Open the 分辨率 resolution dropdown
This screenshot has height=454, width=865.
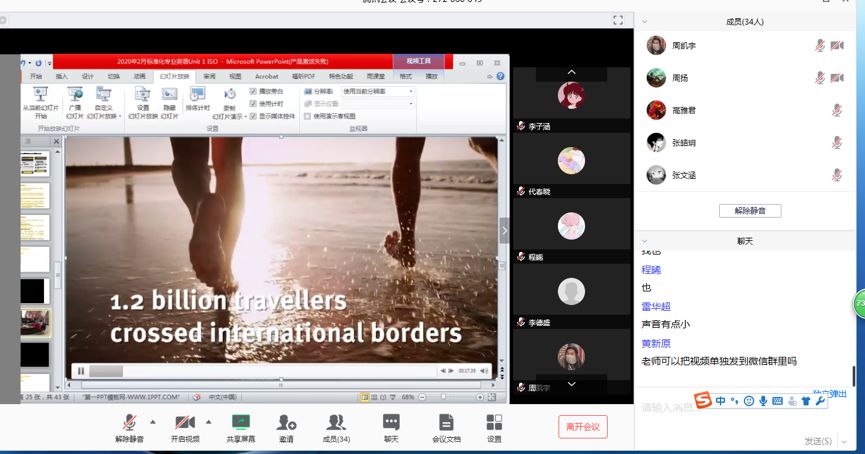coord(377,91)
